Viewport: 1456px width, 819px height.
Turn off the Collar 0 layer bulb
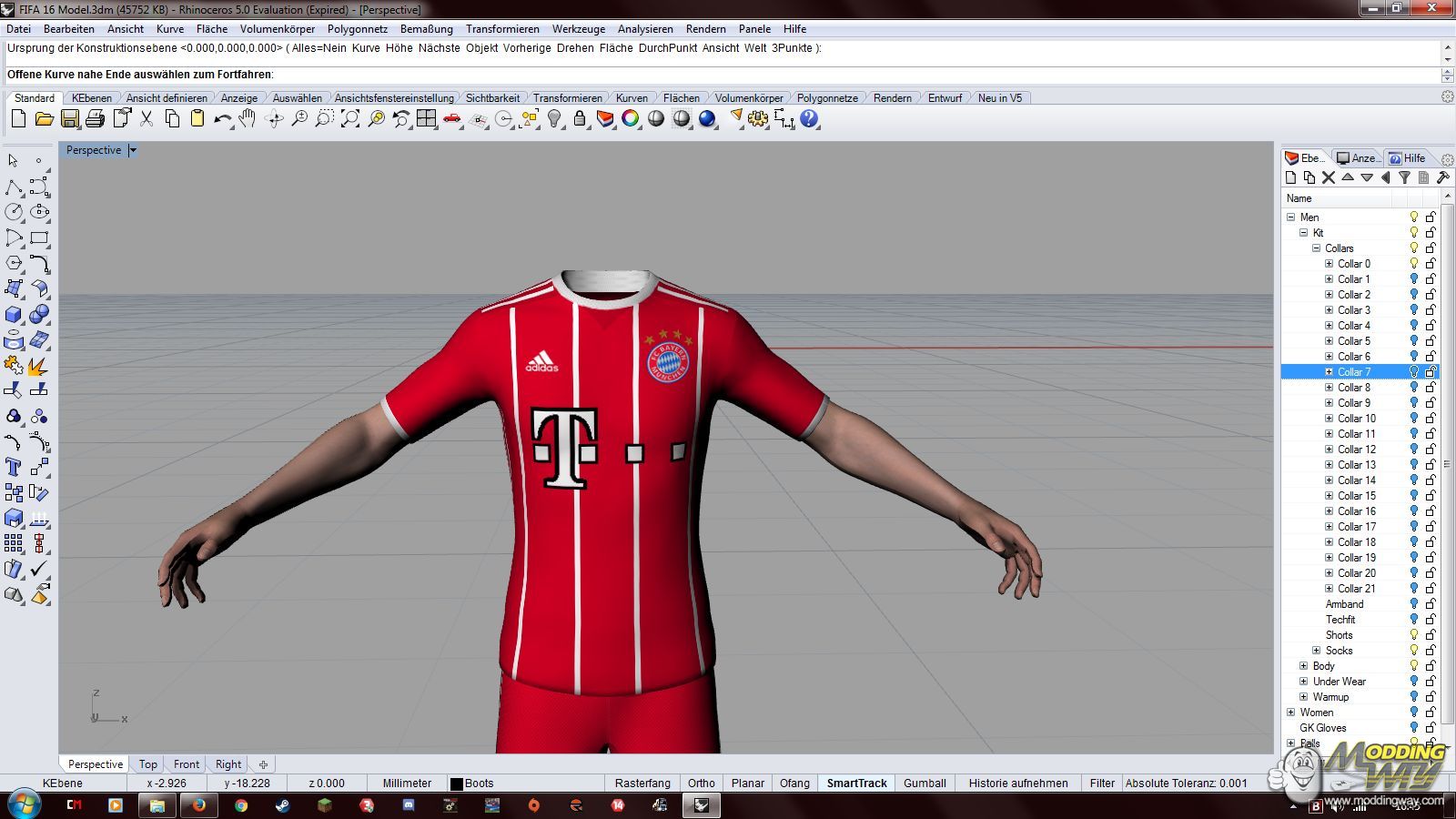tap(1414, 264)
